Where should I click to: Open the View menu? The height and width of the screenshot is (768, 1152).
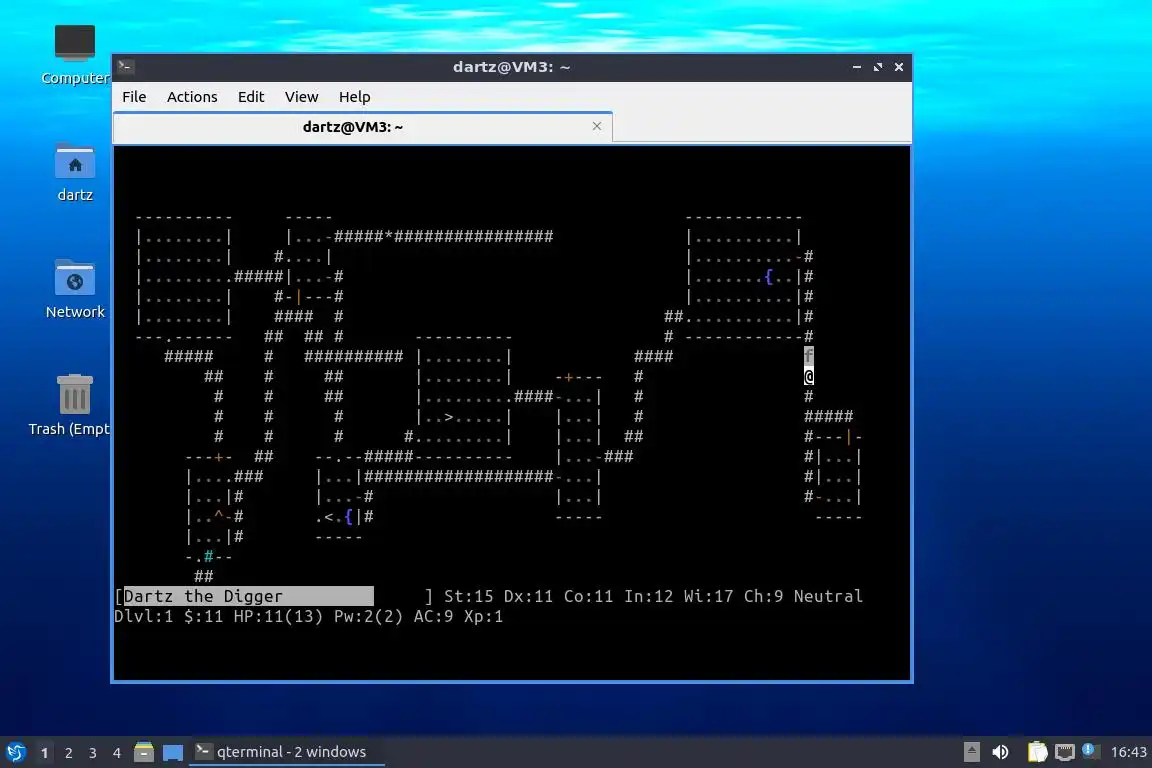coord(301,97)
